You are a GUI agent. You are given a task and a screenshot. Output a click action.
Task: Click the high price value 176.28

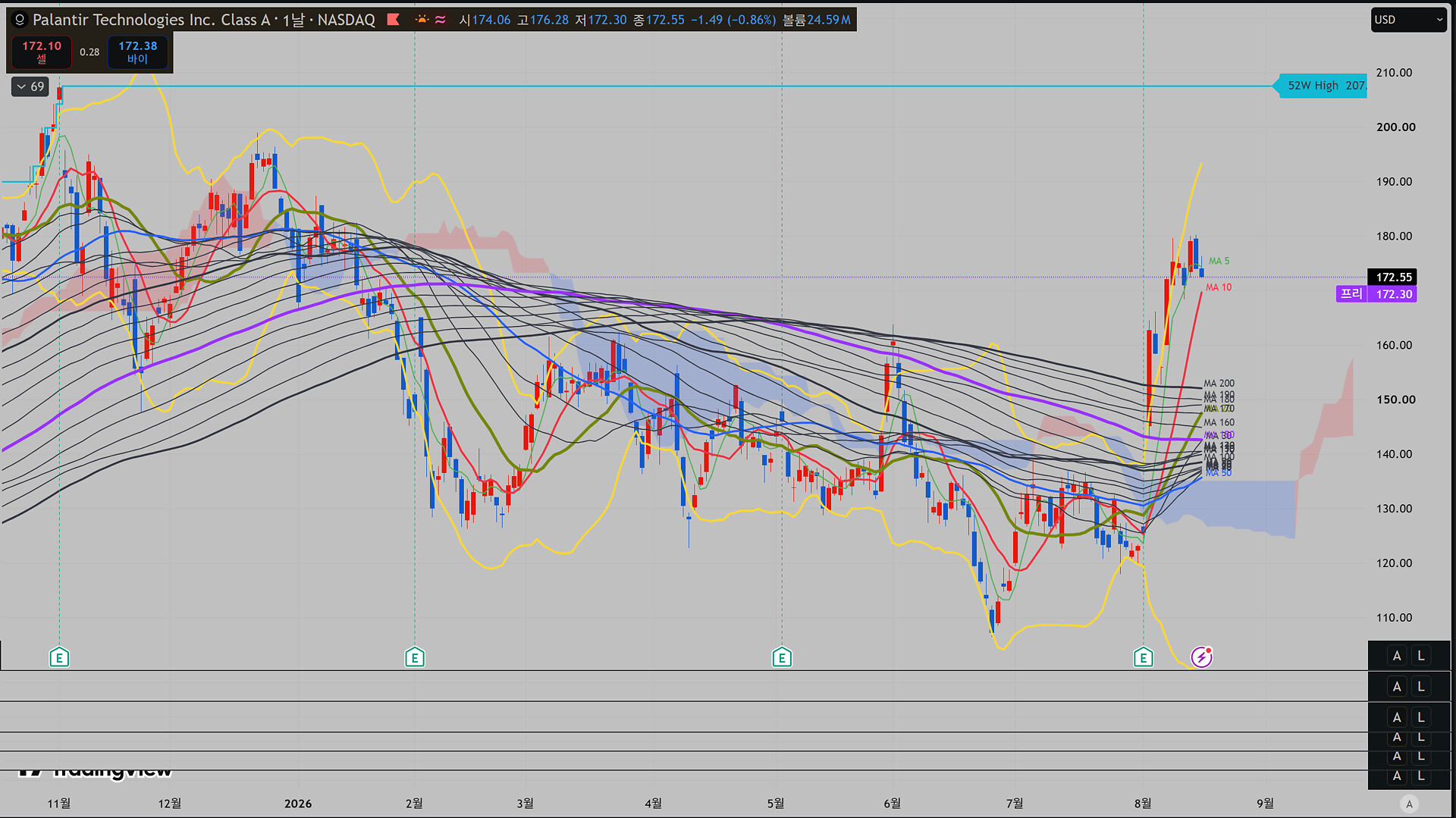(549, 20)
